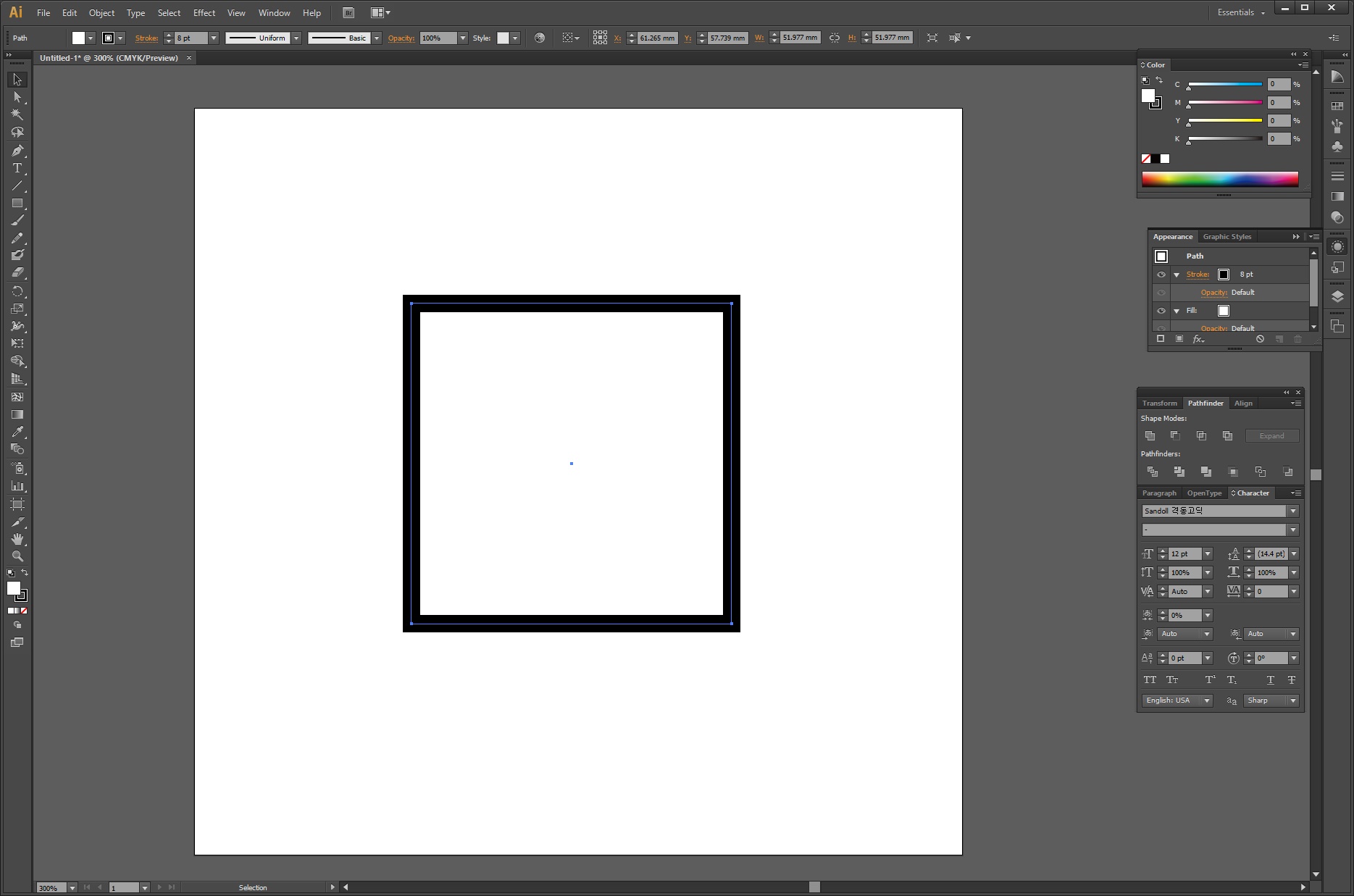Click Stroke link in Appearance panel
This screenshot has height=896, width=1354.
coord(1198,275)
